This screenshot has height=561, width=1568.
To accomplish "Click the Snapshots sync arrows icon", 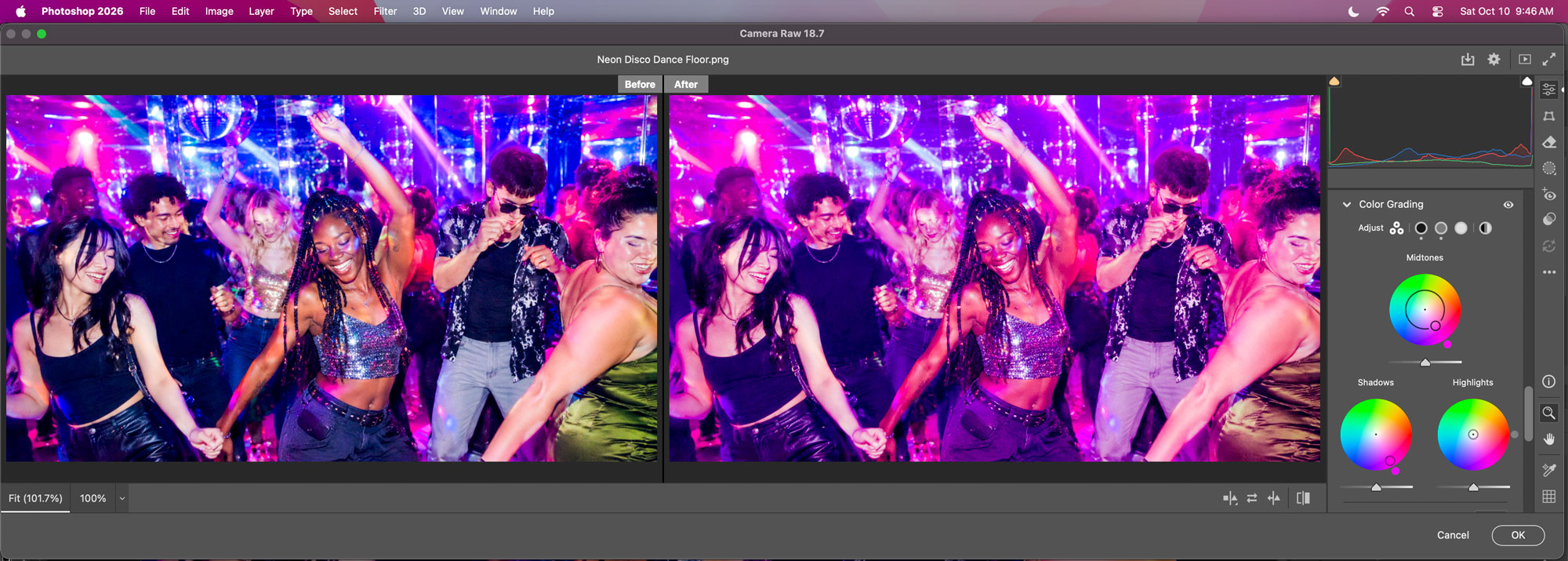I will (1549, 246).
